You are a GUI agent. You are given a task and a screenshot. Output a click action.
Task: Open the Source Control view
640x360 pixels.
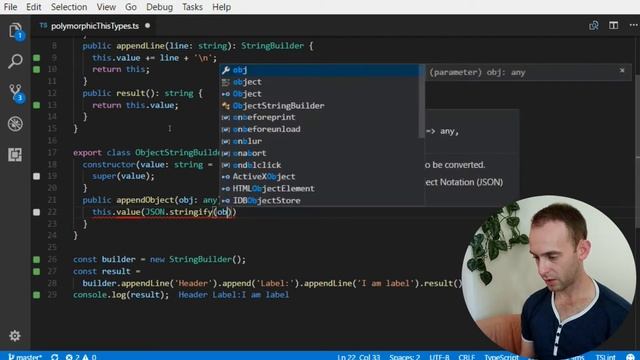(15, 93)
